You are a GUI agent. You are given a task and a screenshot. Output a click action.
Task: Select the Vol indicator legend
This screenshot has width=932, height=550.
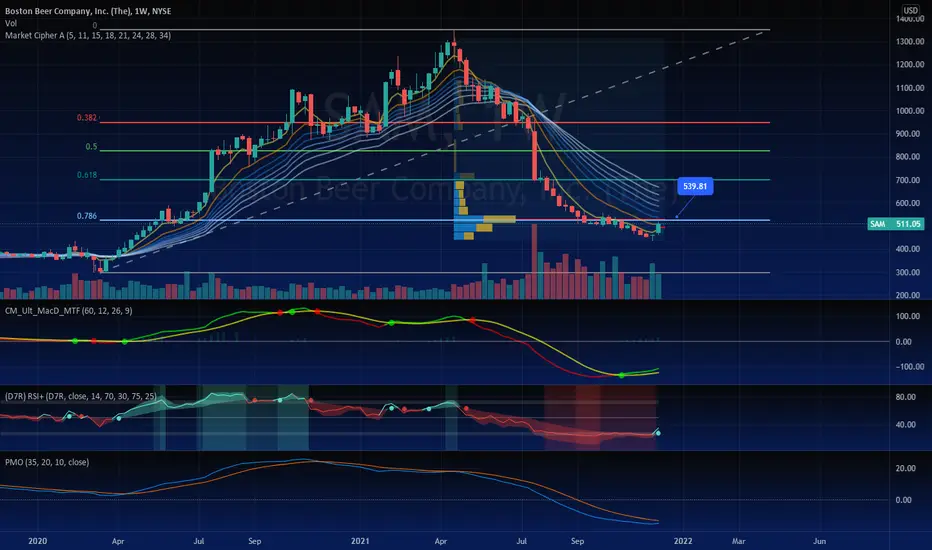pos(11,23)
